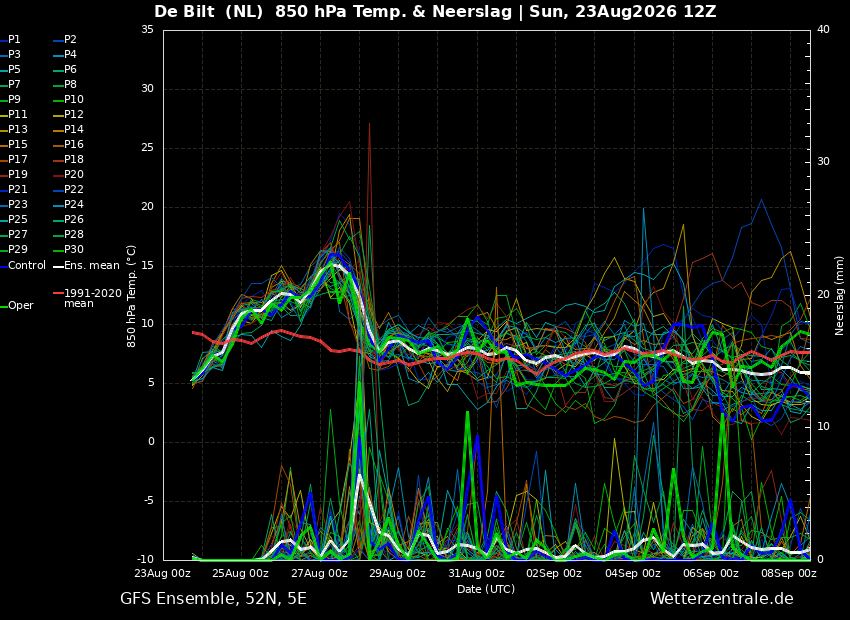Click the P26 legend entry
850x620 pixels.
[68, 219]
